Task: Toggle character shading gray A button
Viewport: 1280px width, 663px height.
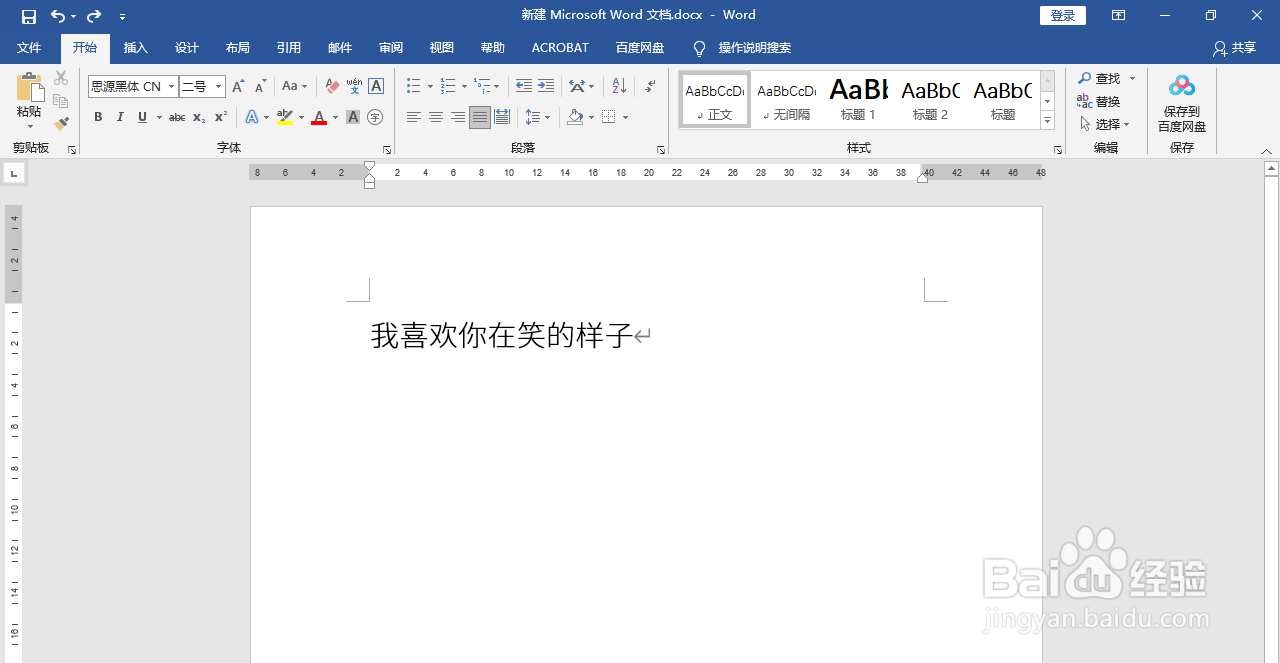Action: tap(353, 117)
